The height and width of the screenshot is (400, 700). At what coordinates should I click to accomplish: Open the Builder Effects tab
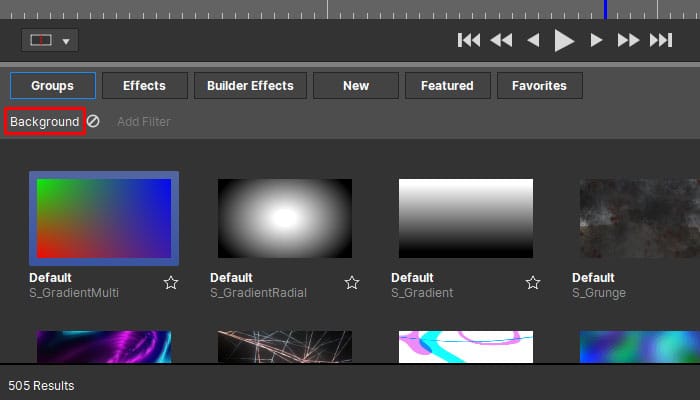point(250,86)
